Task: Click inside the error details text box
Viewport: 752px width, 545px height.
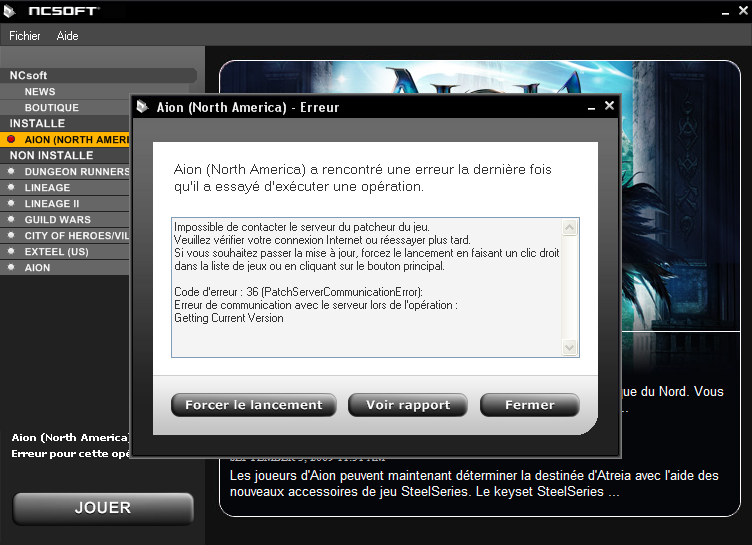Action: (x=367, y=287)
